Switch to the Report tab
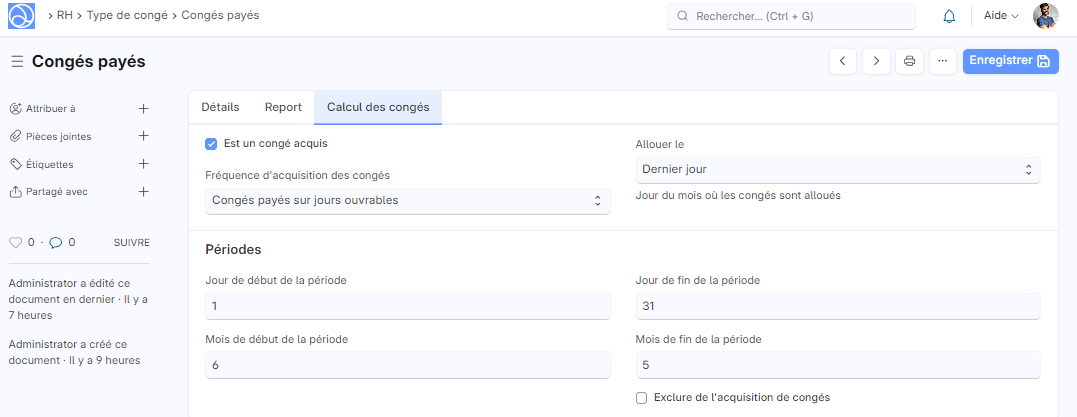The width and height of the screenshot is (1077, 417). point(283,107)
